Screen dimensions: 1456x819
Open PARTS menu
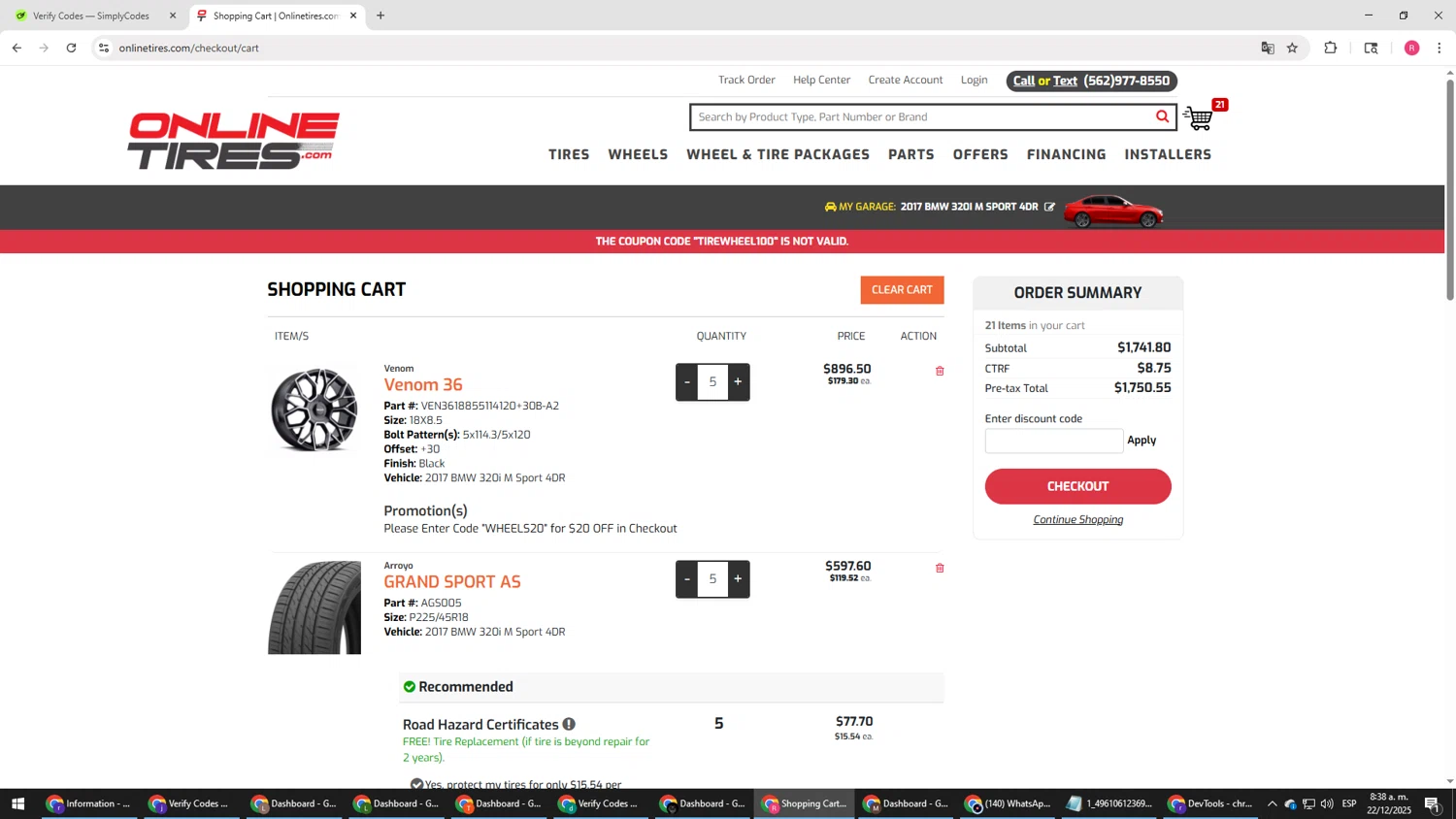[x=910, y=154]
